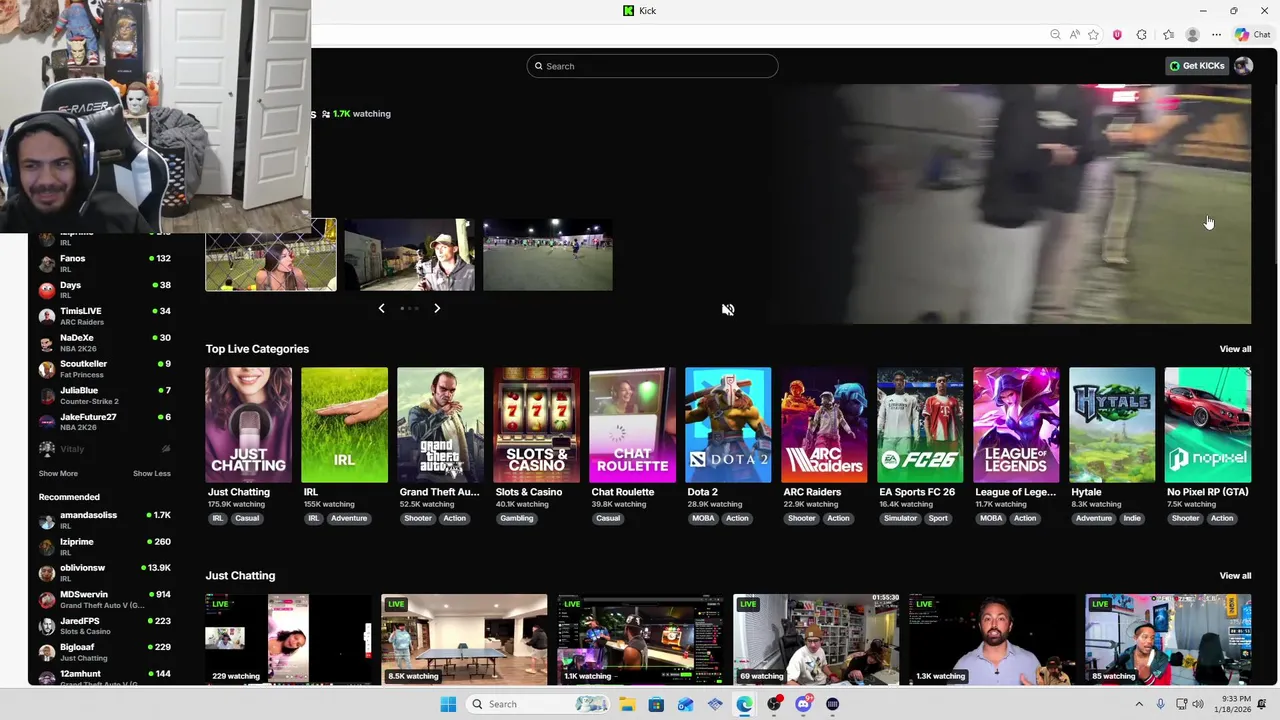Open TimisLIVE channel avatar in sidebar

pos(47,316)
